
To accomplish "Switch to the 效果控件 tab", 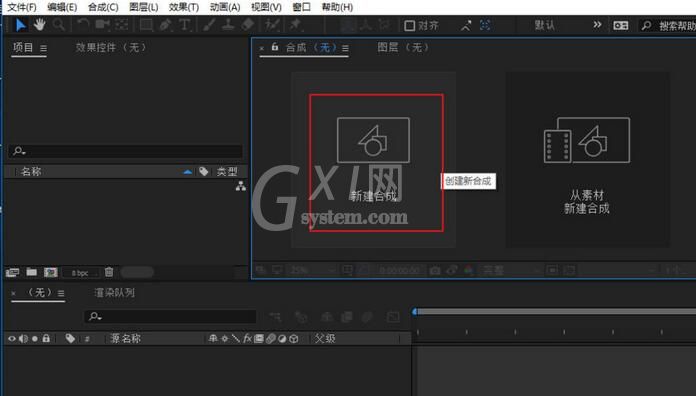I will click(x=111, y=47).
